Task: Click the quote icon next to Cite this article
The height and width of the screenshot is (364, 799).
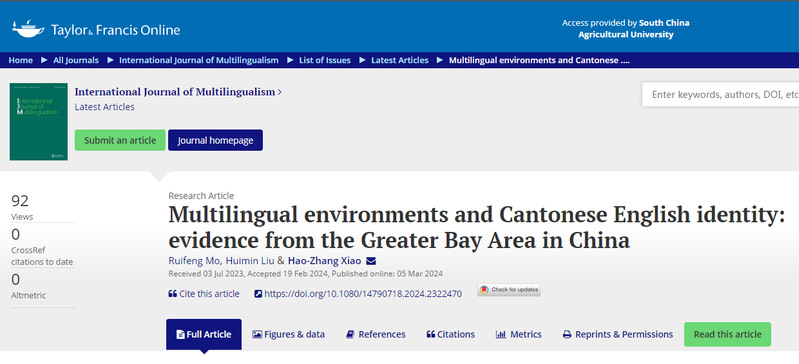Action: (x=172, y=294)
